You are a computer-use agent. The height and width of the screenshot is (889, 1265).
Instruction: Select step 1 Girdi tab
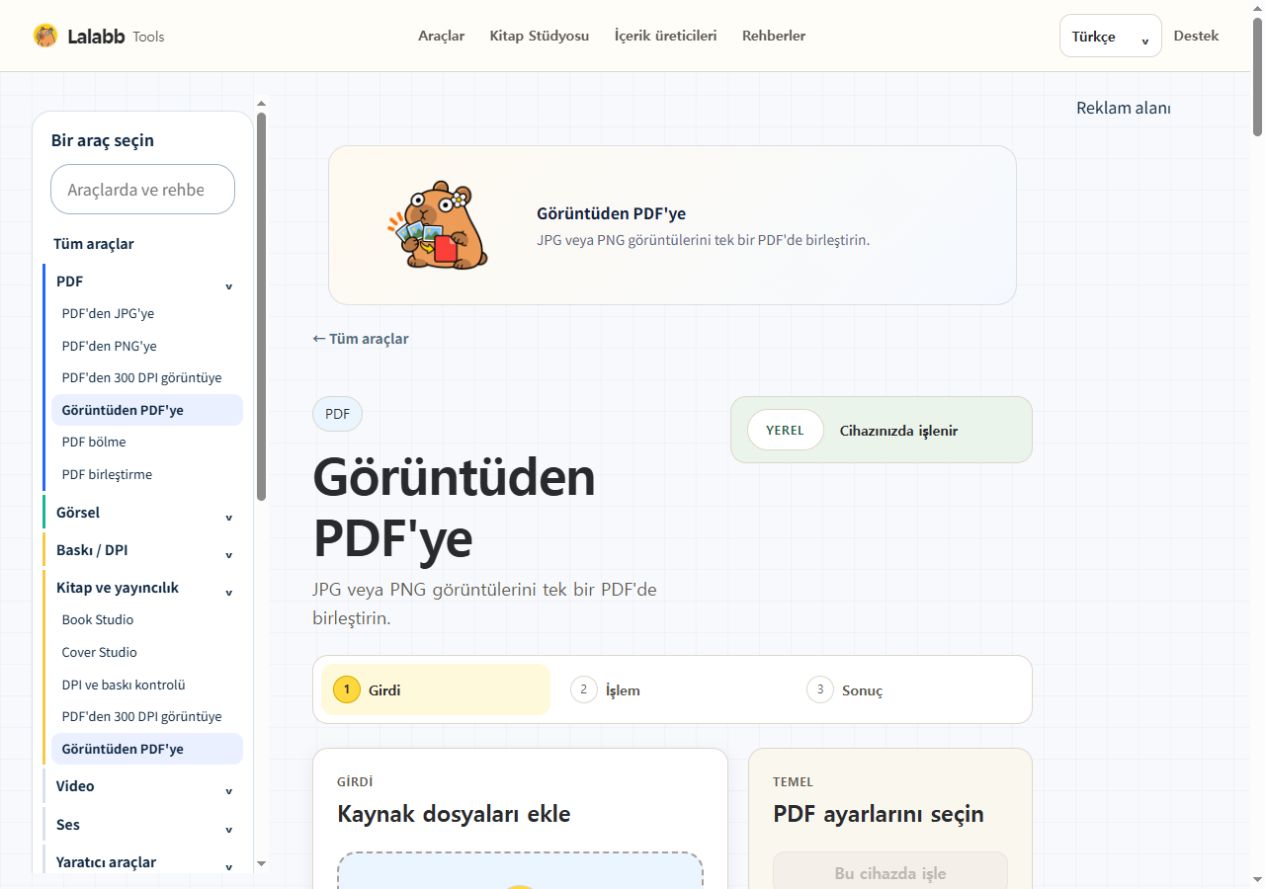[436, 690]
